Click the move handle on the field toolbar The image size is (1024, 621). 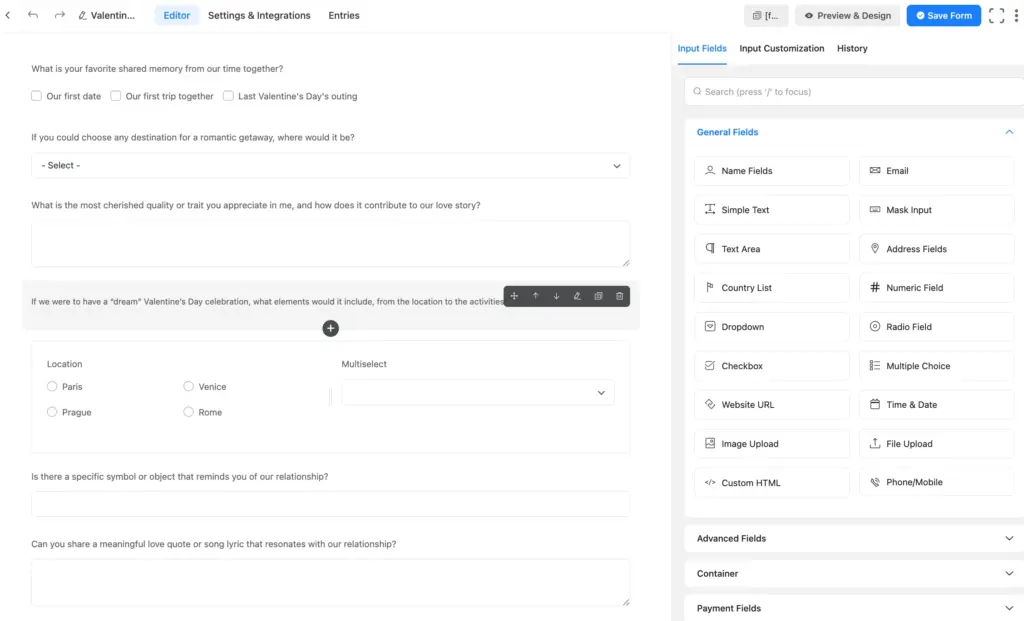514,296
